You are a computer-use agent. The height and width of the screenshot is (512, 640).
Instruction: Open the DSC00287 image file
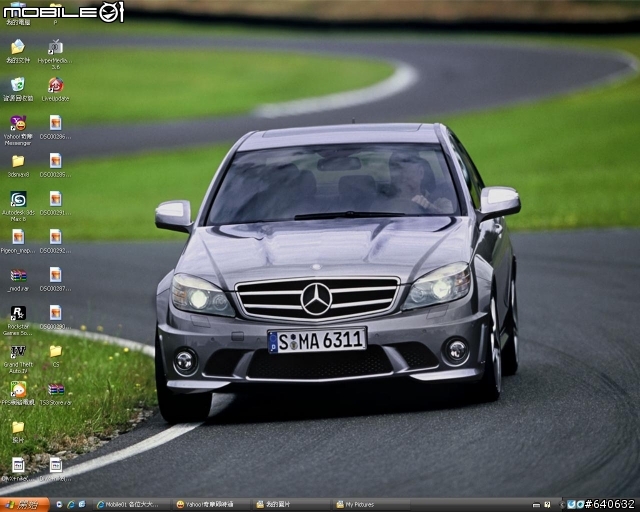tap(56, 280)
